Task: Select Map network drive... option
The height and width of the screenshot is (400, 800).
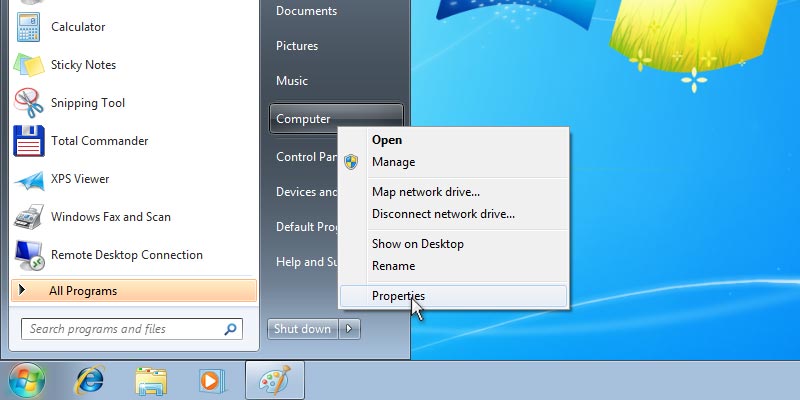Action: (x=426, y=192)
